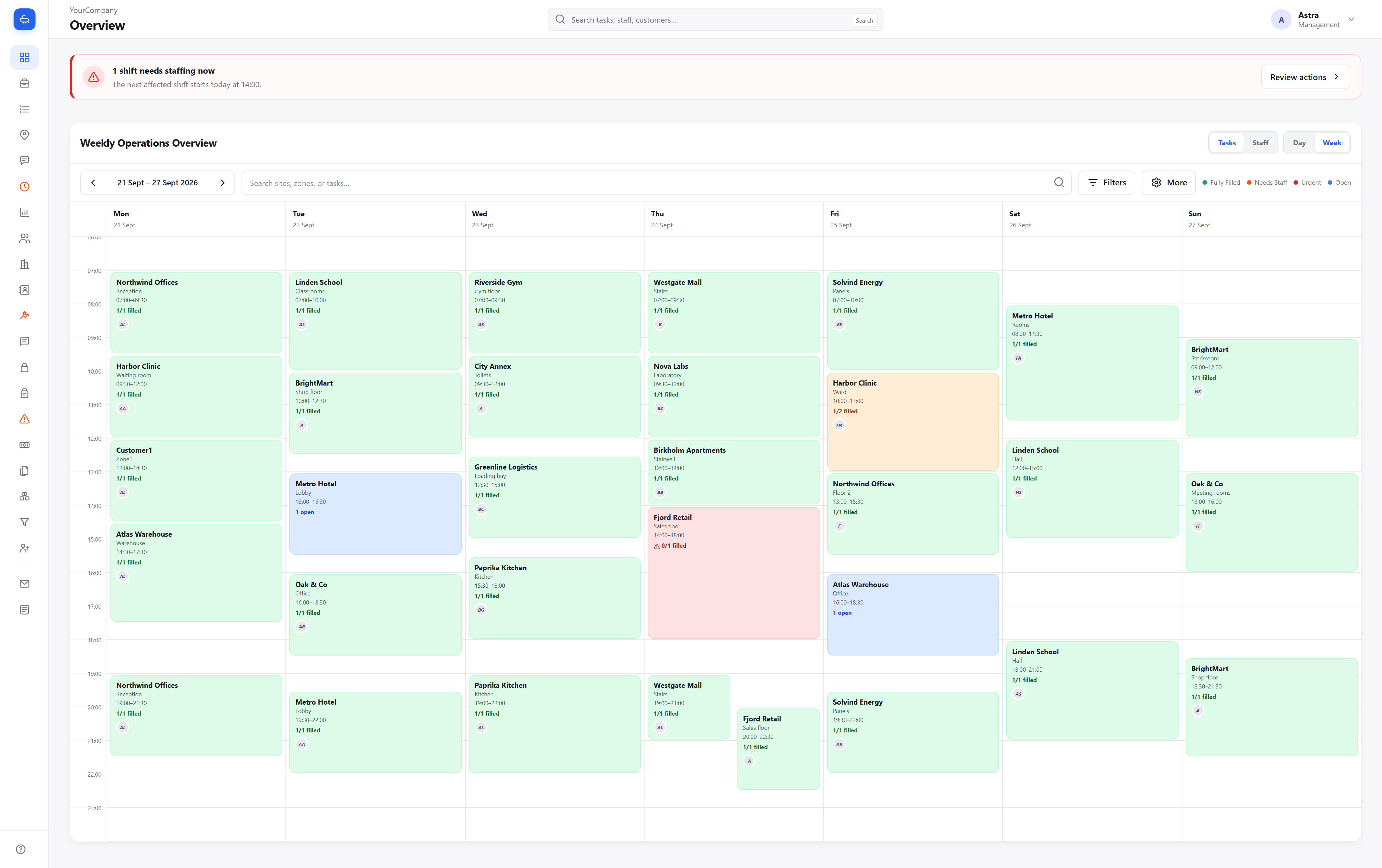Open the building icon in sidebar
Screen dimensions: 1382x868
tap(24, 264)
